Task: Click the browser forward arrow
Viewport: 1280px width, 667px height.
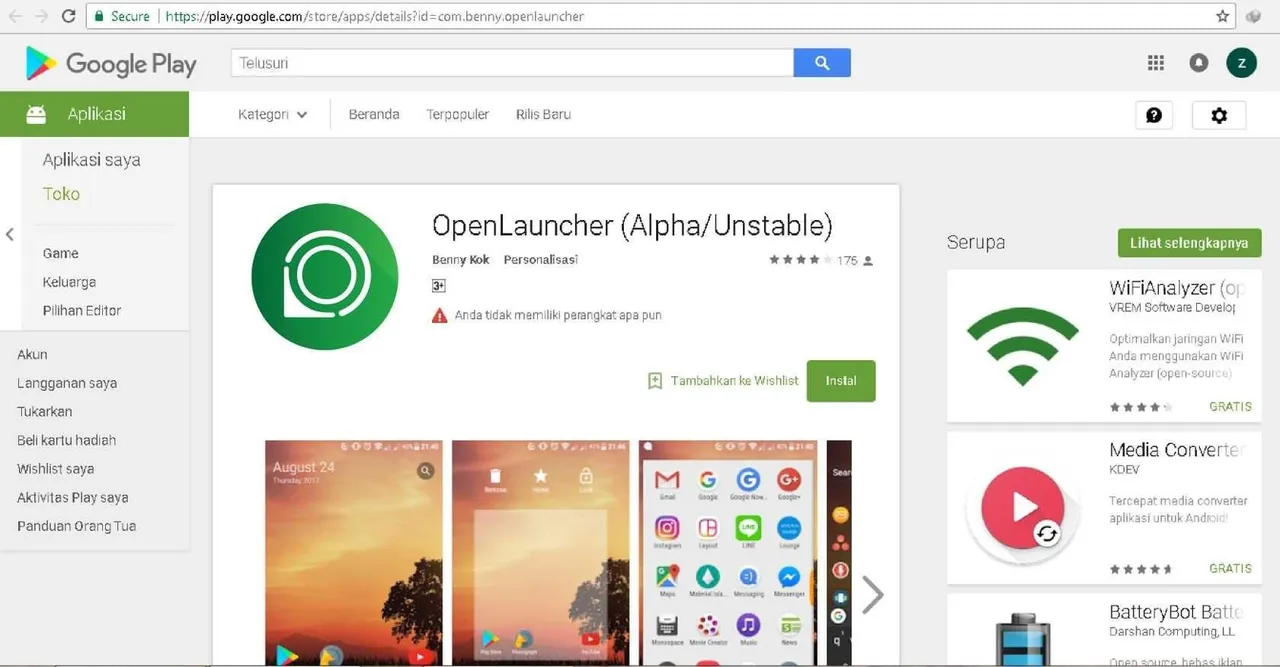Action: click(41, 16)
